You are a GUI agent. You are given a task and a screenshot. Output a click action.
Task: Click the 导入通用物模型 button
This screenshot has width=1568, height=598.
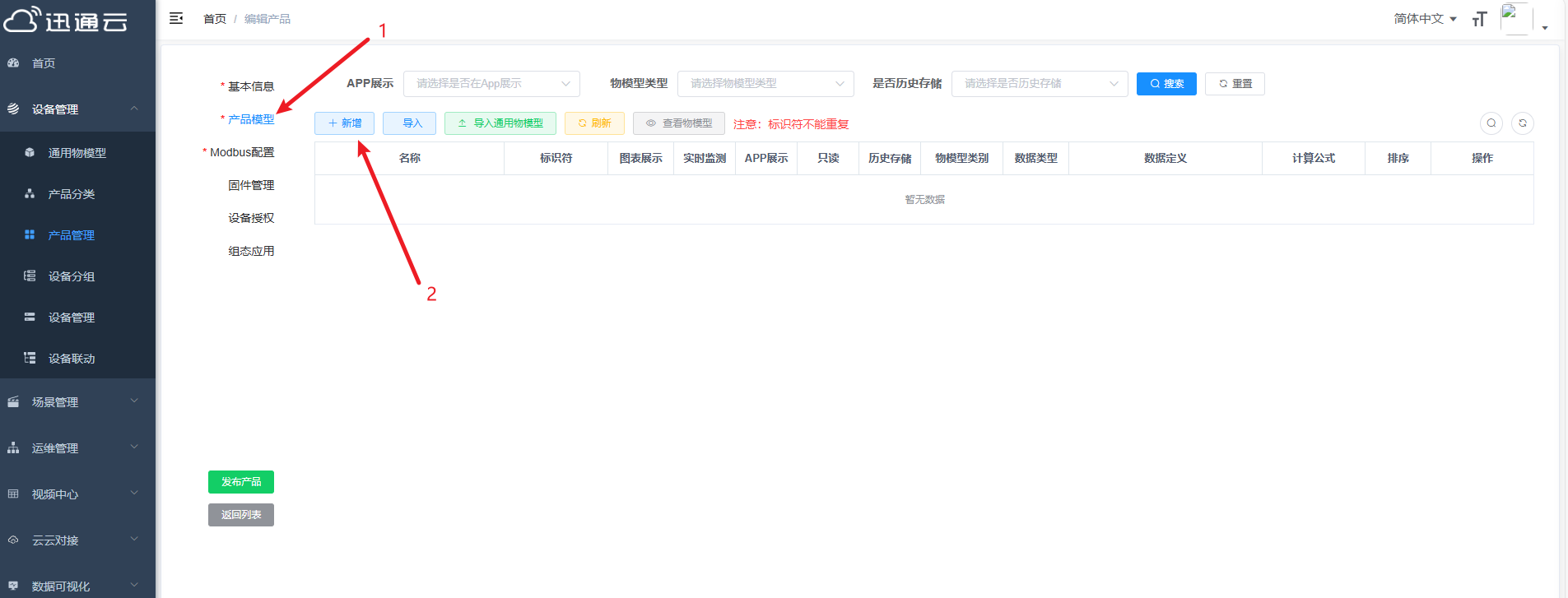click(500, 123)
